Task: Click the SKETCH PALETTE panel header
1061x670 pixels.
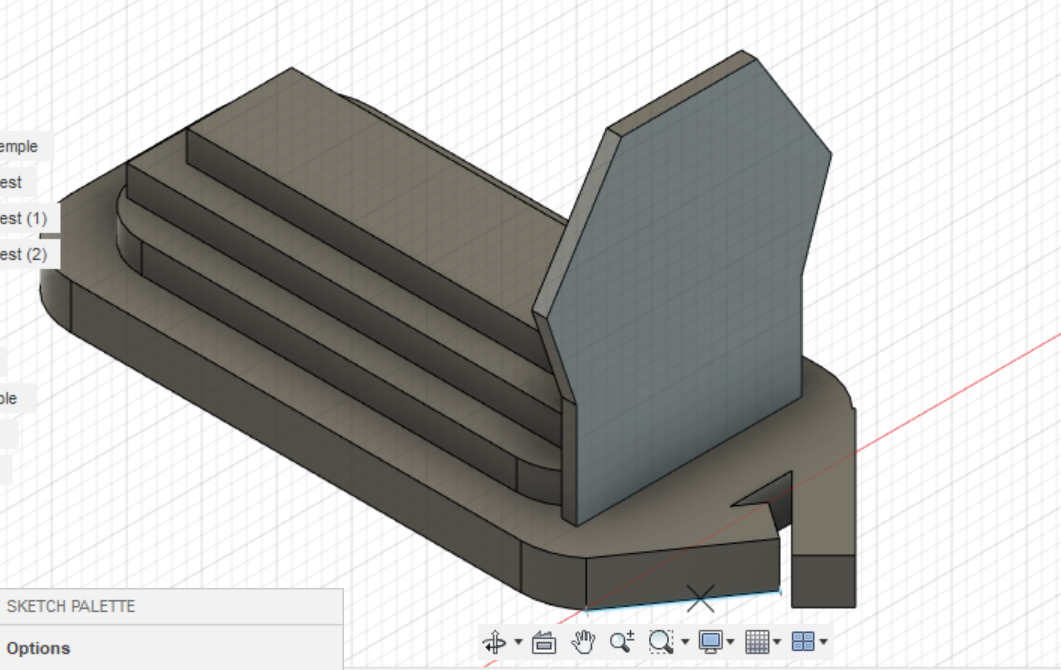Action: pyautogui.click(x=171, y=606)
